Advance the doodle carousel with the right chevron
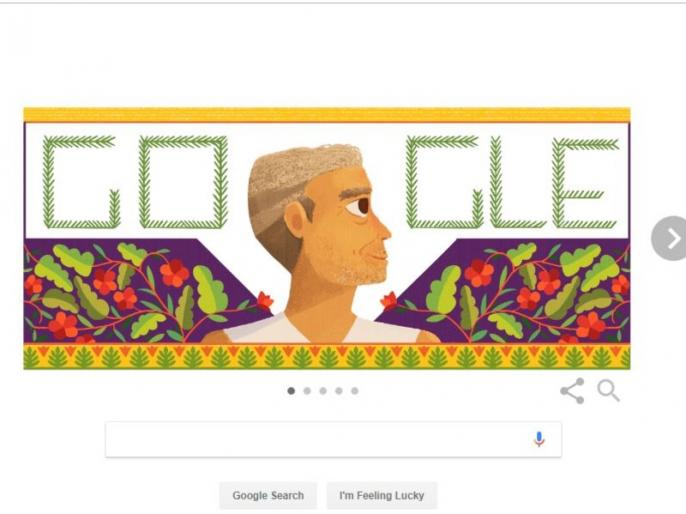The width and height of the screenshot is (686, 514). pos(669,238)
